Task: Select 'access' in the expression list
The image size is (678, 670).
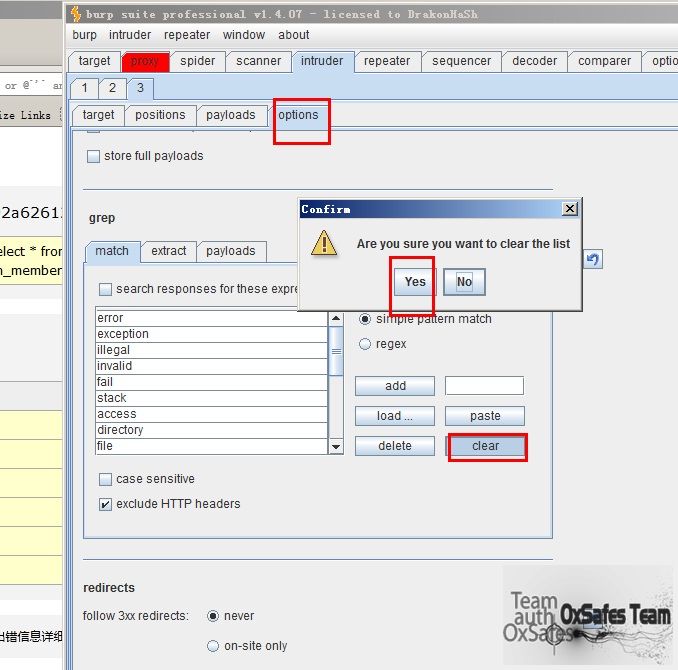Action: coord(211,414)
